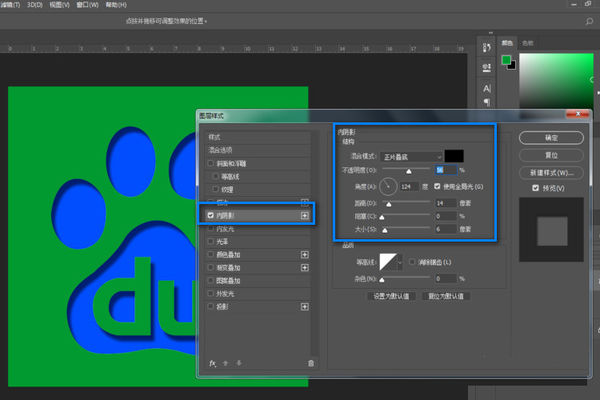The image size is (600, 400).
Task: Click the 新建样式(W)... button
Action: click(x=551, y=173)
